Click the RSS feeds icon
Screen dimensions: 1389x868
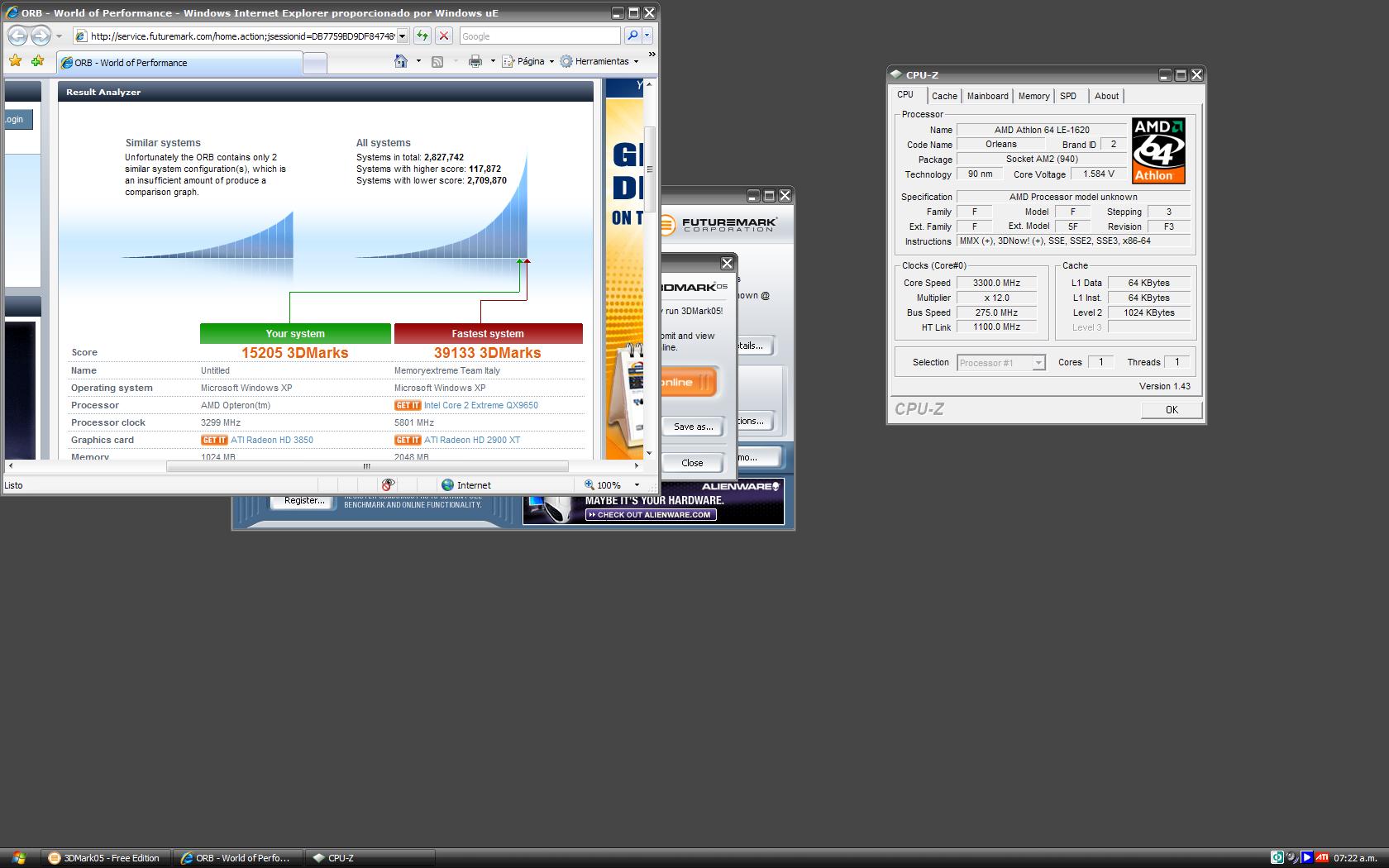pos(437,61)
